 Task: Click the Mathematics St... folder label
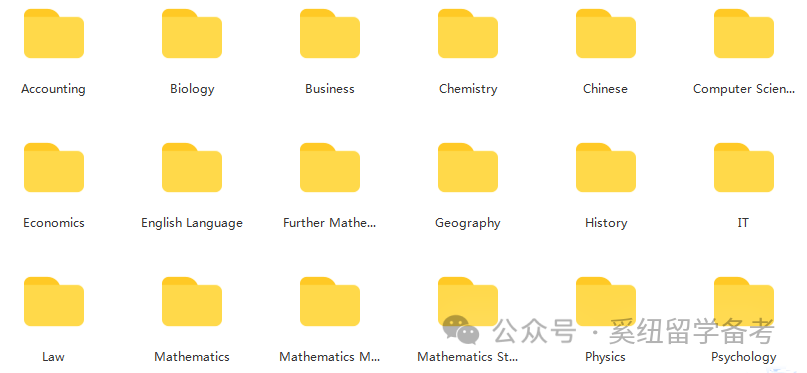pos(467,357)
